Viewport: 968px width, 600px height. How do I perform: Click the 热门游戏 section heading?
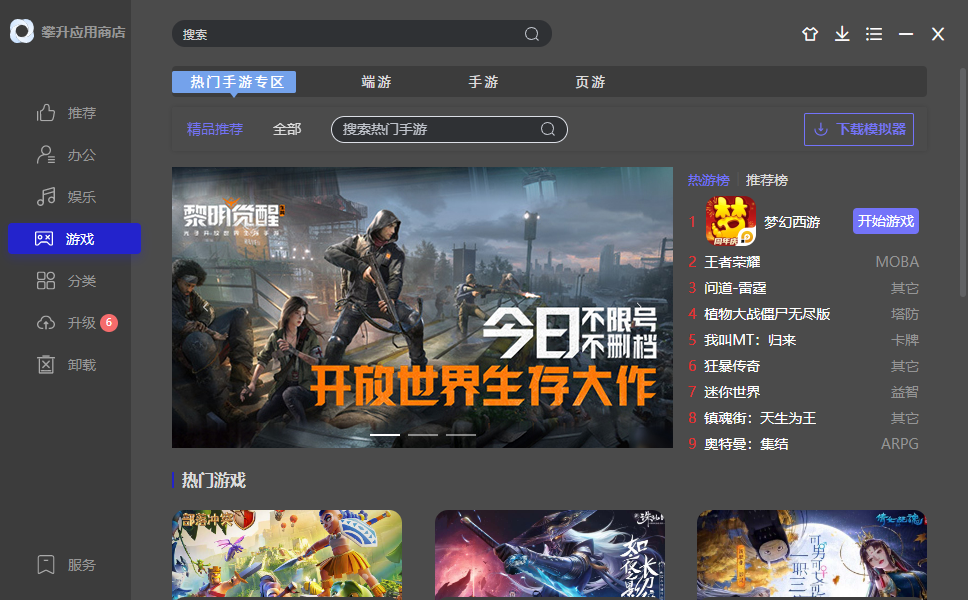coord(214,480)
